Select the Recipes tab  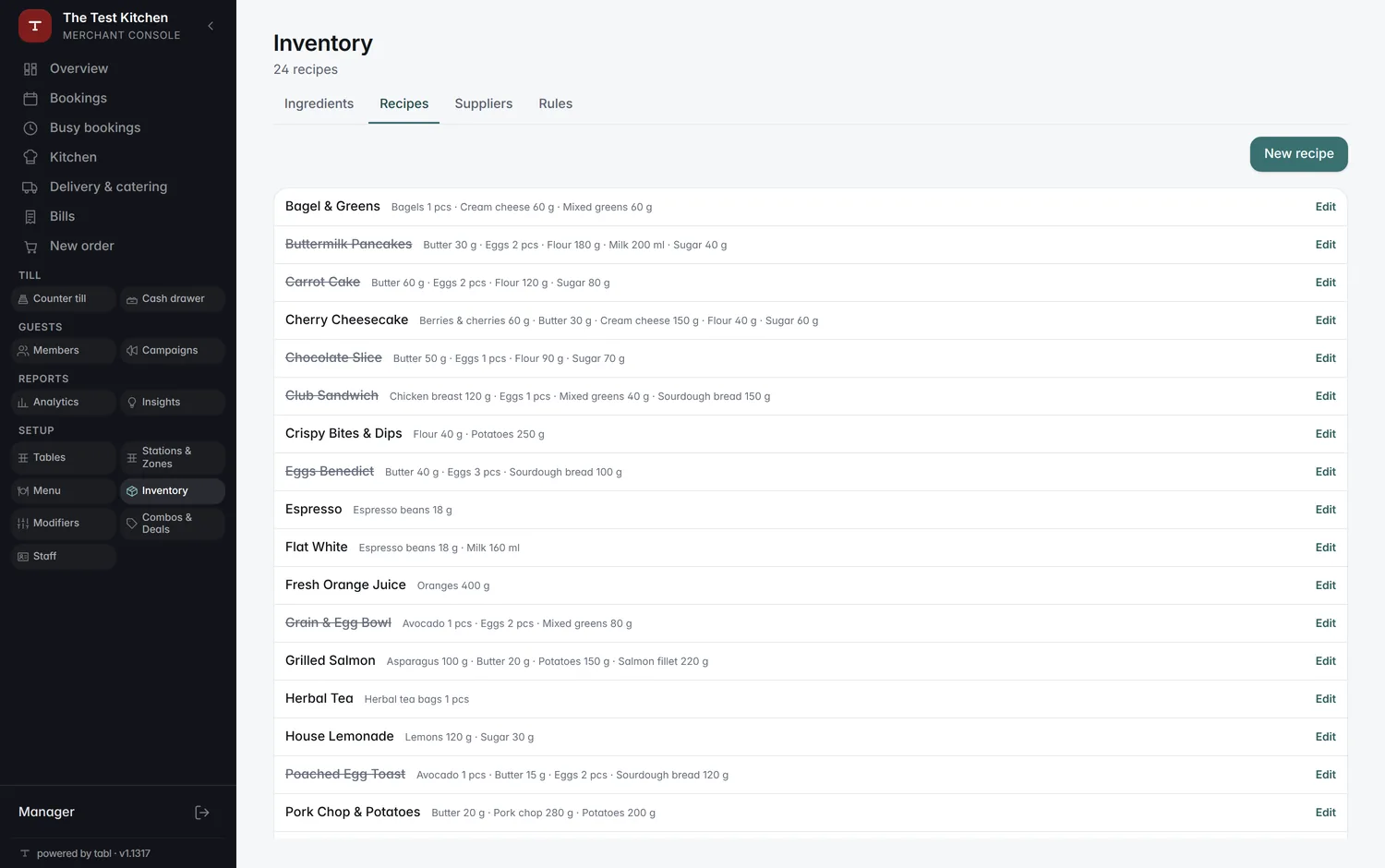coord(403,104)
